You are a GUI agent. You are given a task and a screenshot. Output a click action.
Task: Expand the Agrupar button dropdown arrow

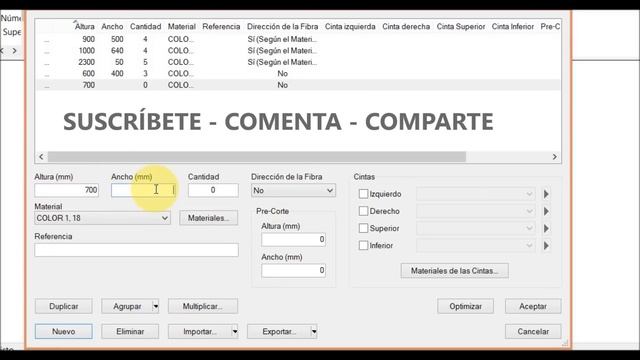(156, 306)
